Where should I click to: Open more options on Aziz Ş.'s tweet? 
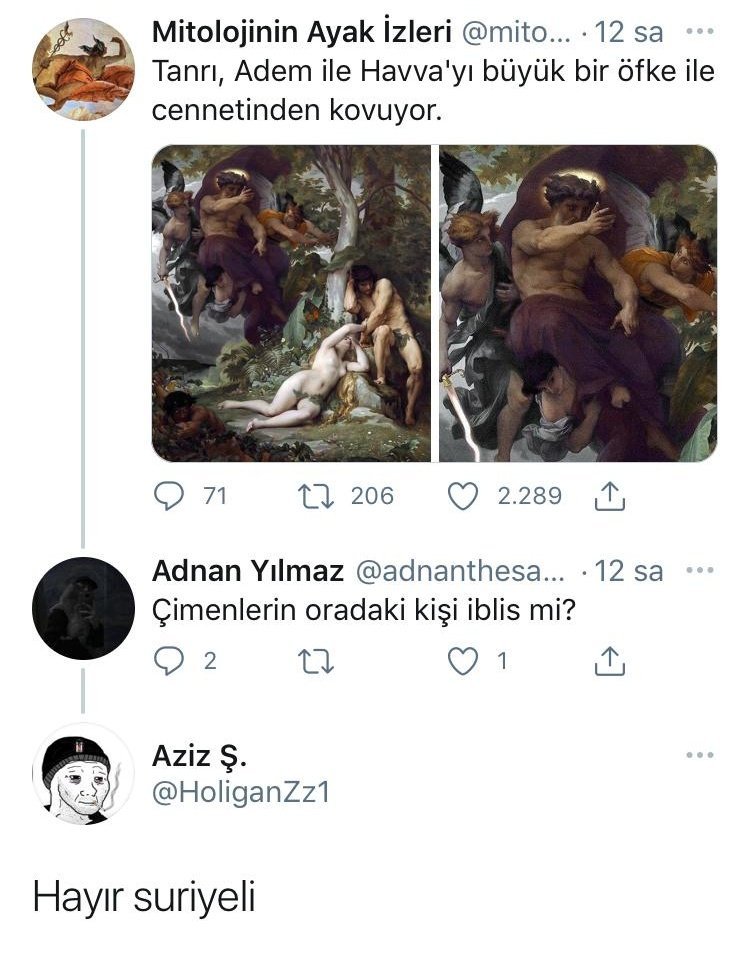tap(699, 756)
